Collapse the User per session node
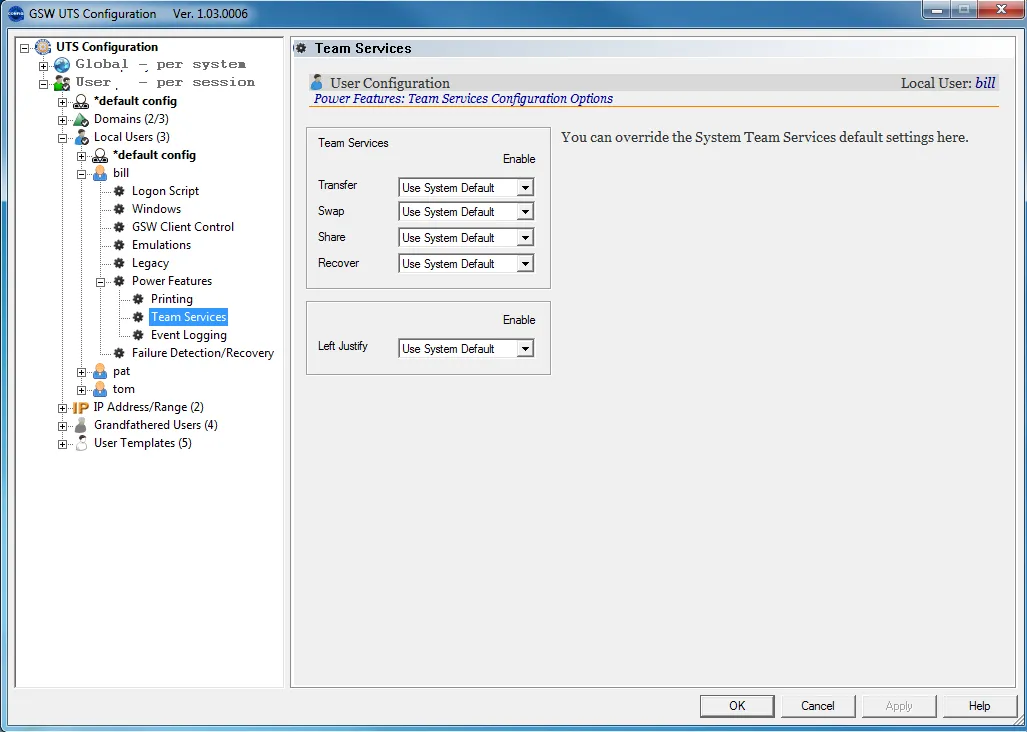This screenshot has height=732, width=1027. [43, 84]
